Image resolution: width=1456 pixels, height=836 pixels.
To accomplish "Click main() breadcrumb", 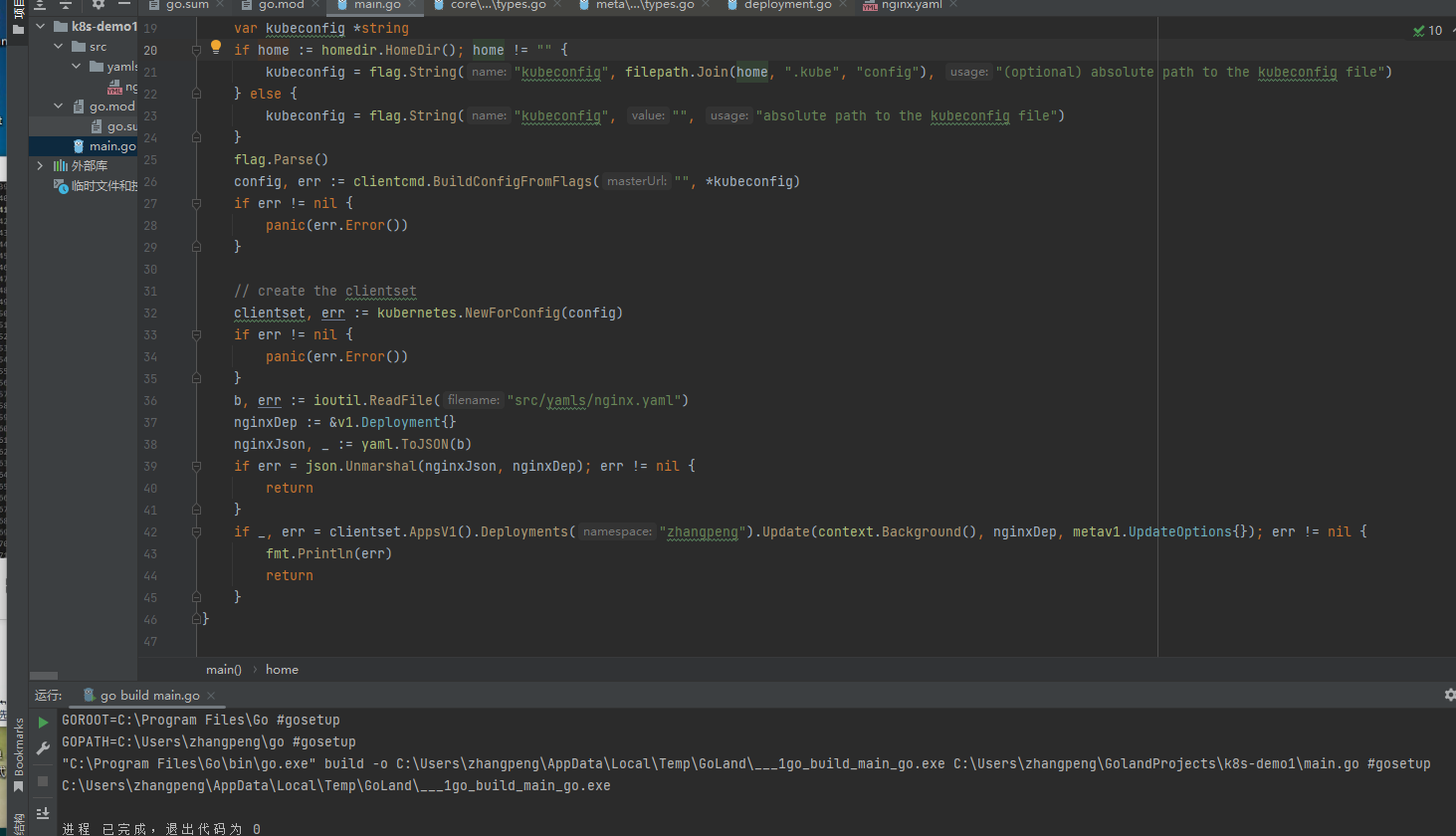I will (224, 670).
